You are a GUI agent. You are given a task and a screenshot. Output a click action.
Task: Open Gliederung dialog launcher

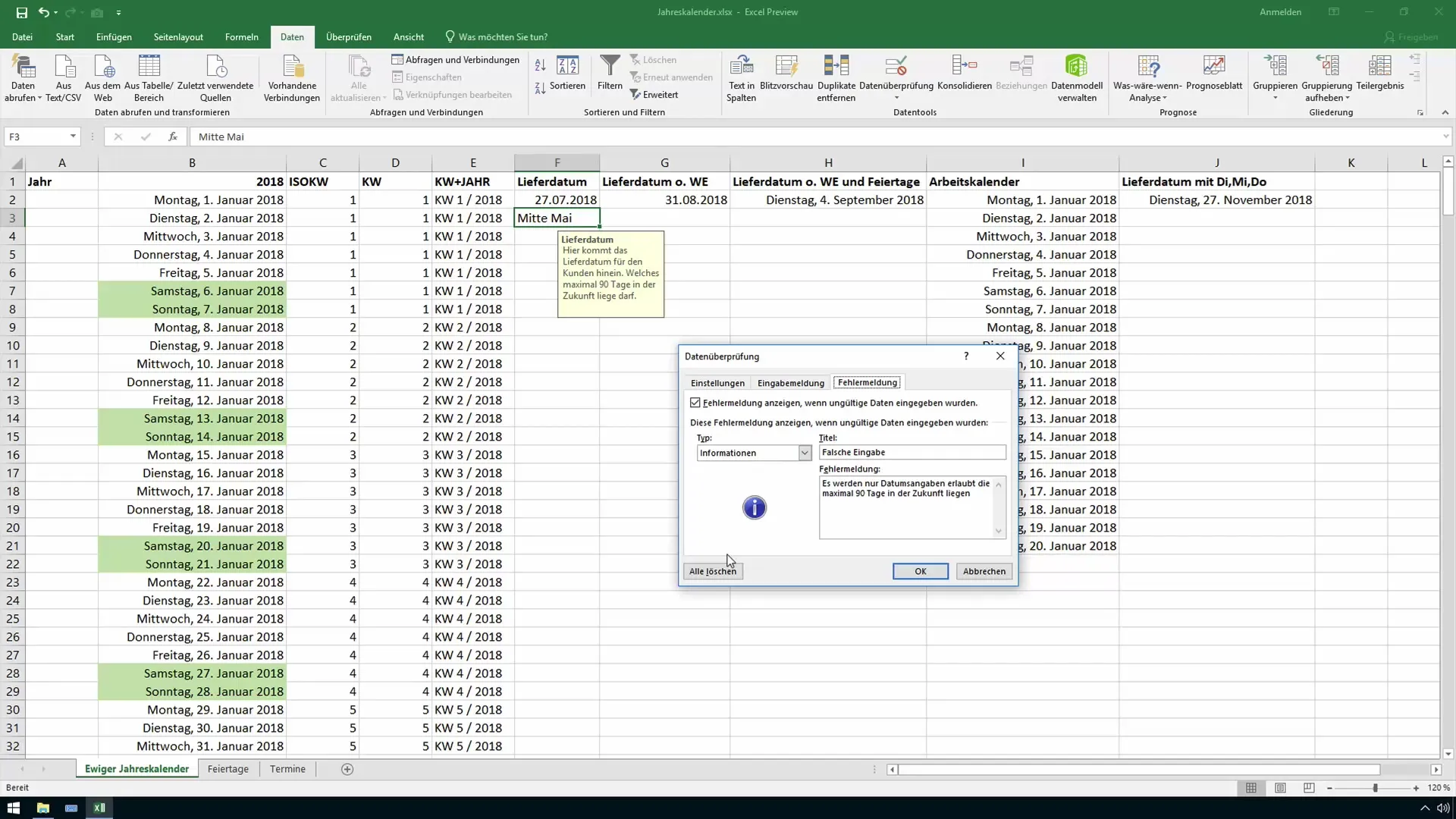click(x=1420, y=113)
